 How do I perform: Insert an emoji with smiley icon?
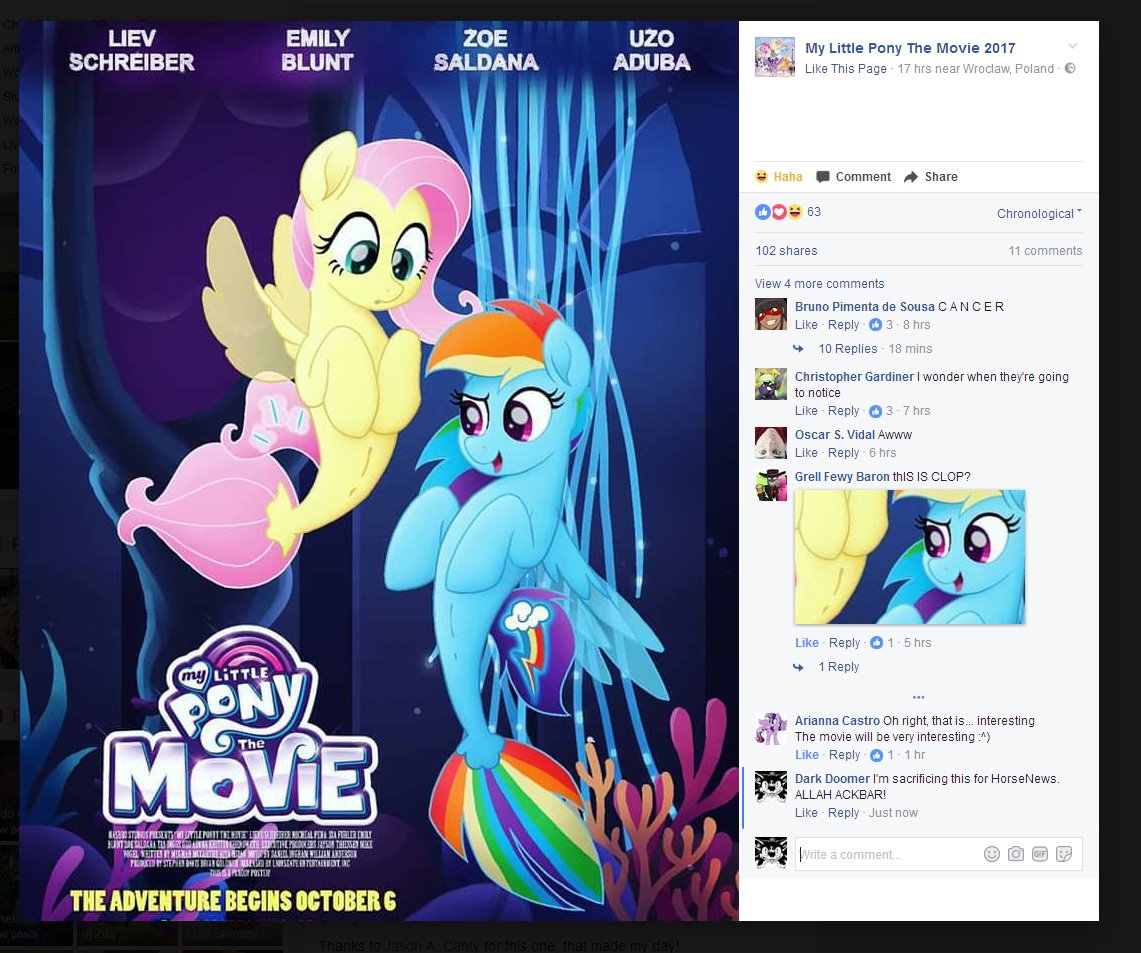992,854
